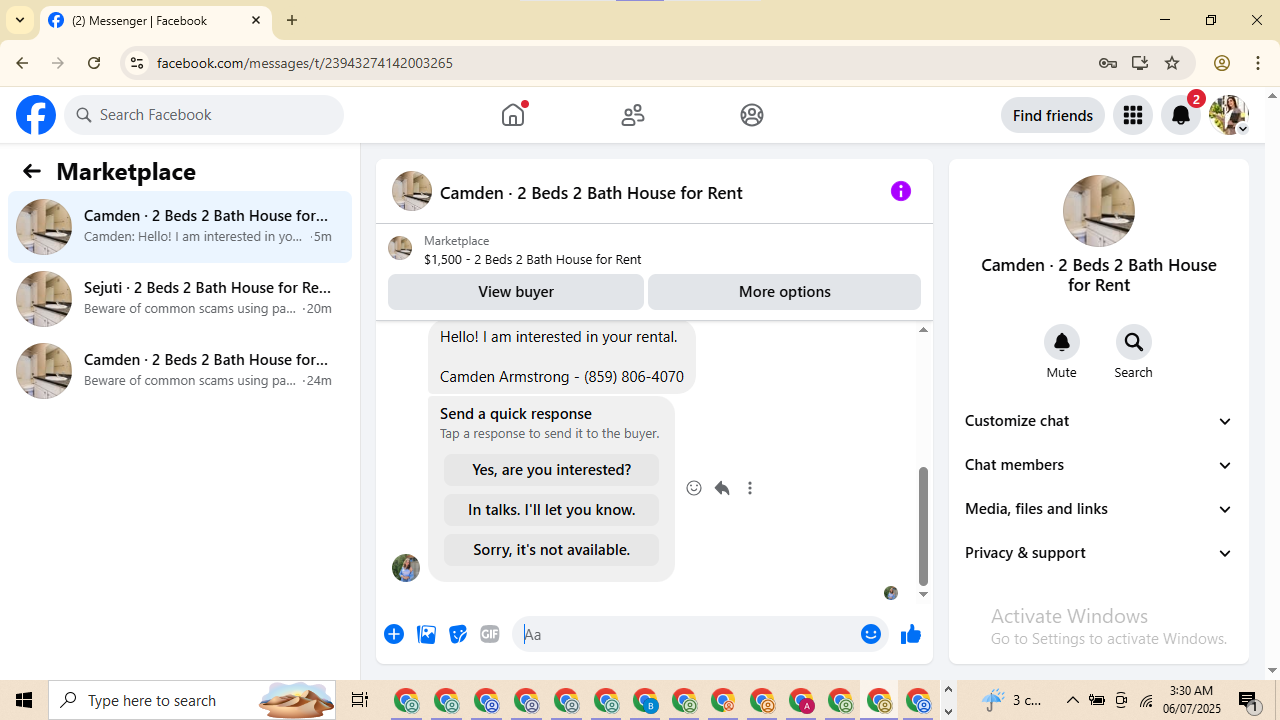Open the Chrome menu dots

point(1258,63)
